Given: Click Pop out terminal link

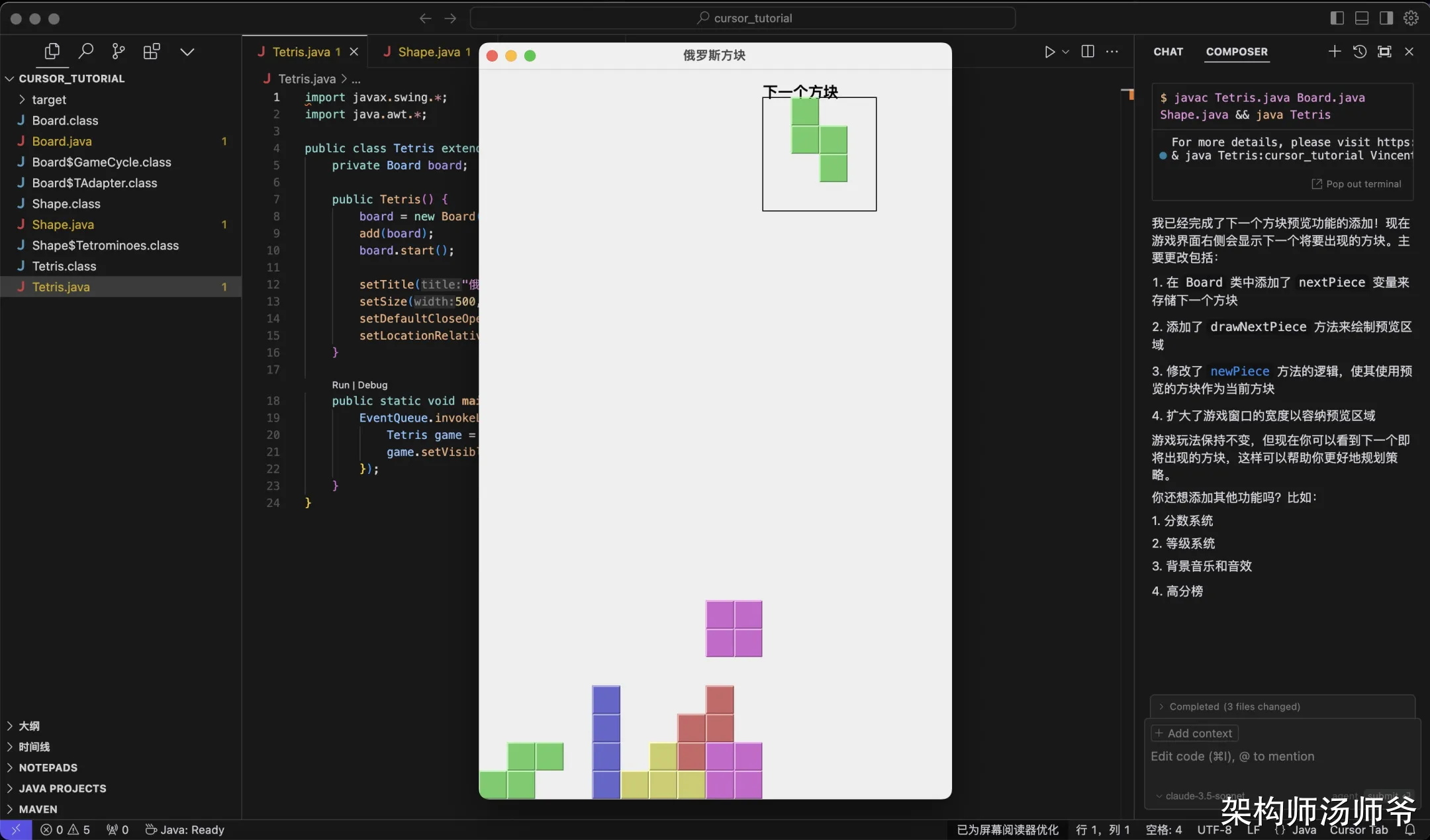Looking at the screenshot, I should (1357, 184).
